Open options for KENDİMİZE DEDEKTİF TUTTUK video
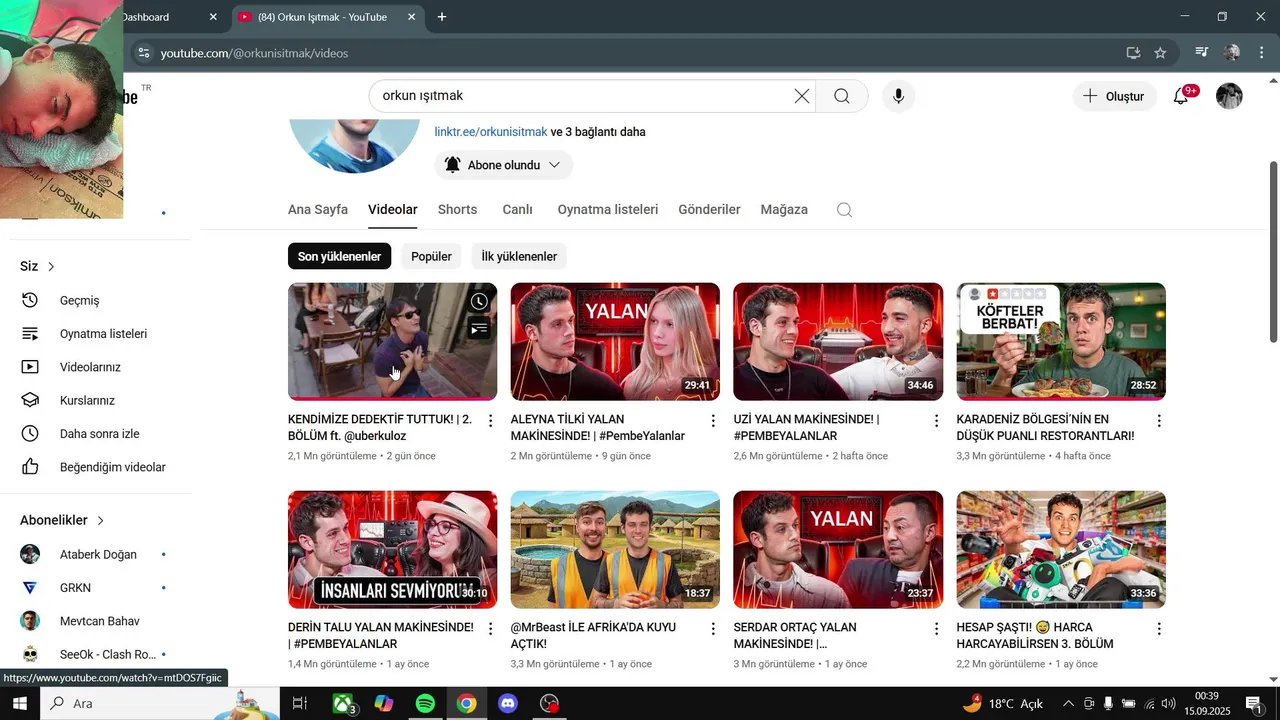The height and width of the screenshot is (720, 1280). [x=490, y=421]
